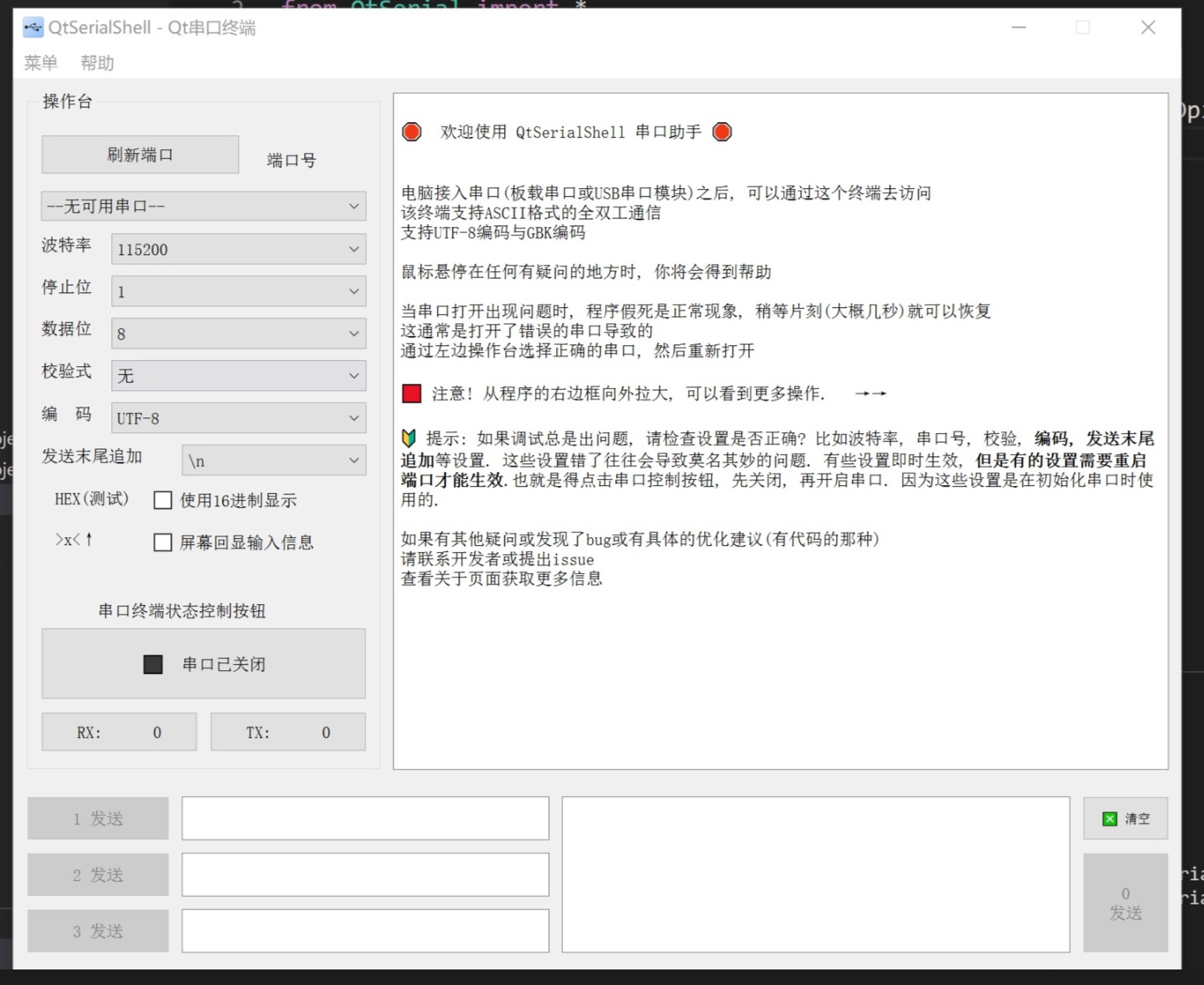Toggle the 串口已关闭 serial port button

tap(204, 664)
